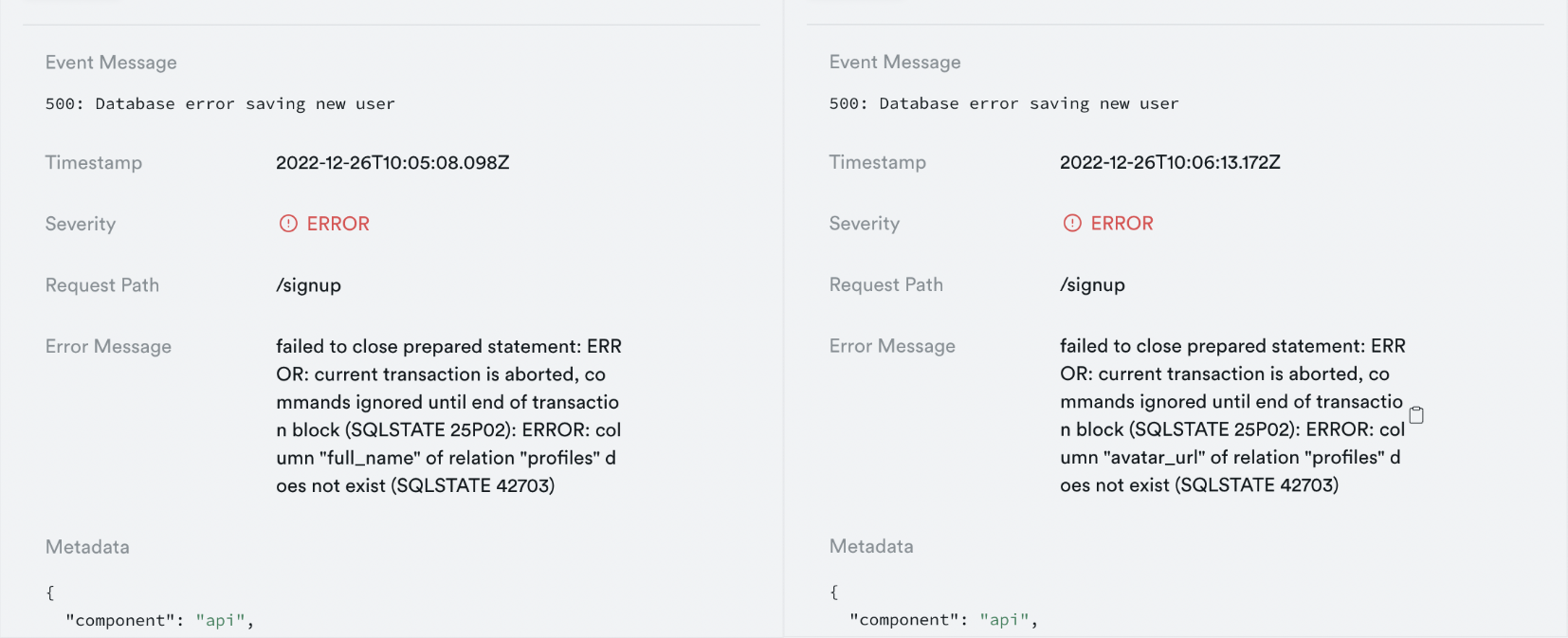This screenshot has height=638, width=1568.
Task: Click the /signup path in the 10:06:13 log
Action: (x=1093, y=284)
